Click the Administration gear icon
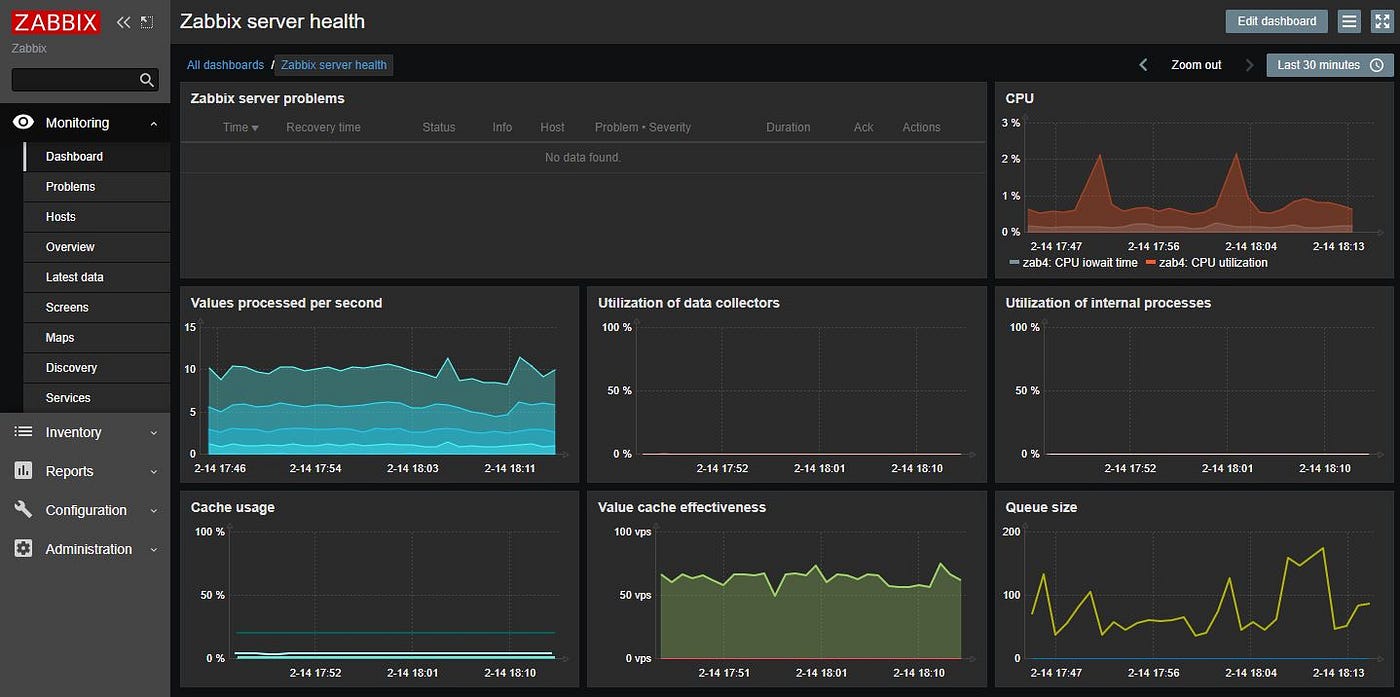Viewport: 1400px width, 697px height. coord(23,549)
